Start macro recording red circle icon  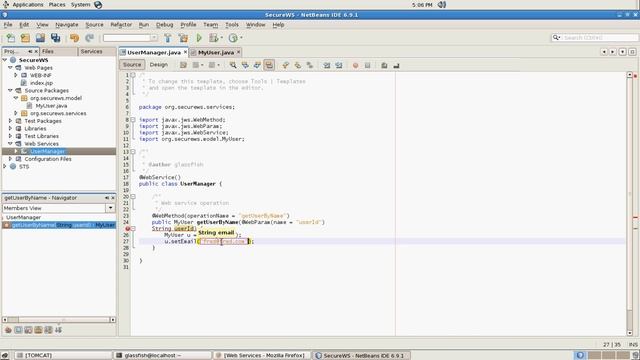tap(355, 65)
